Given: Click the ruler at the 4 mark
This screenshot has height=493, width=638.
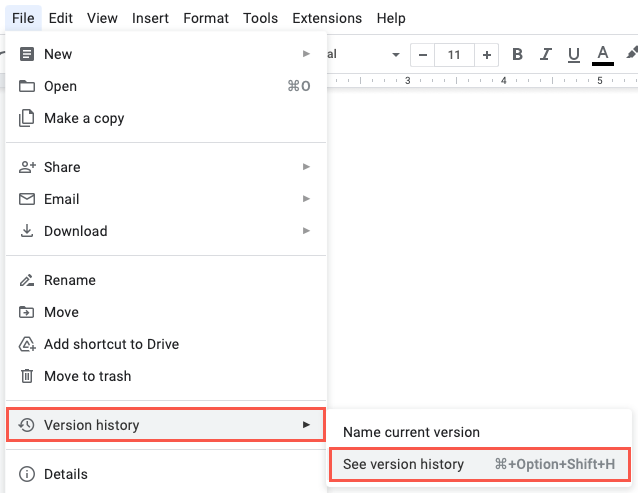Looking at the screenshot, I should tap(503, 81).
